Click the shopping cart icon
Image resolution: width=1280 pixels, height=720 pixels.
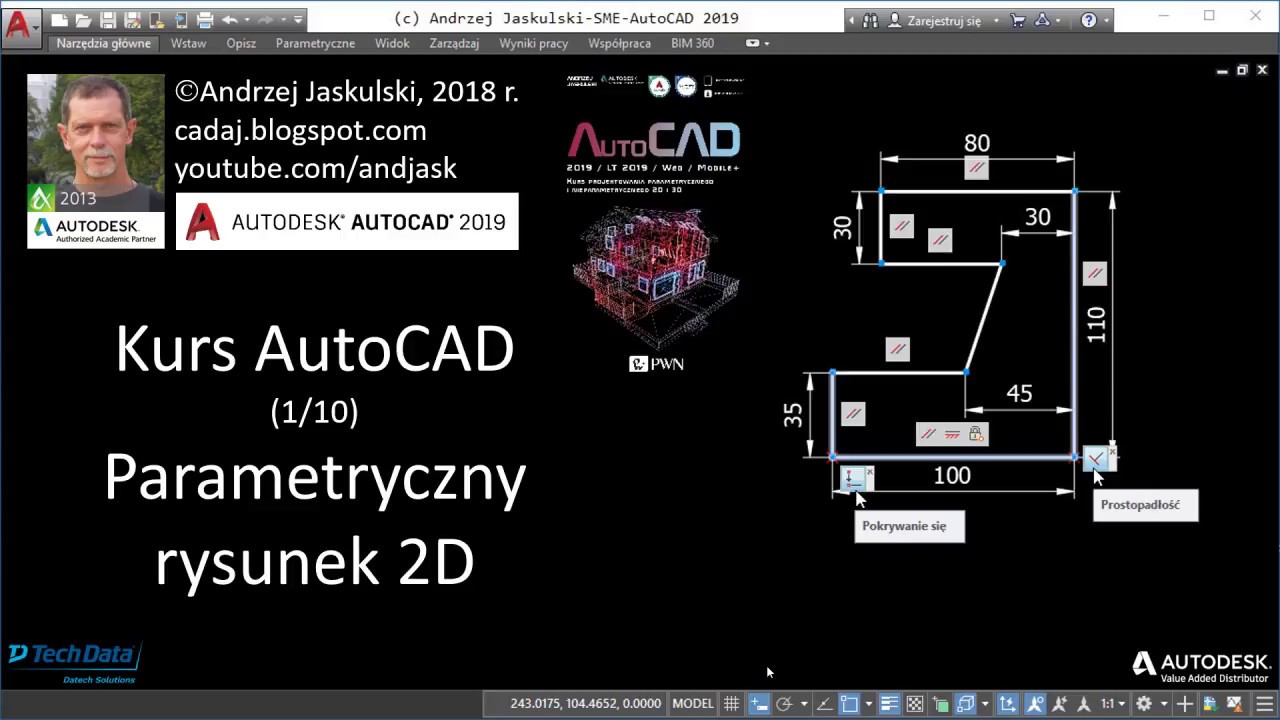tap(1018, 20)
